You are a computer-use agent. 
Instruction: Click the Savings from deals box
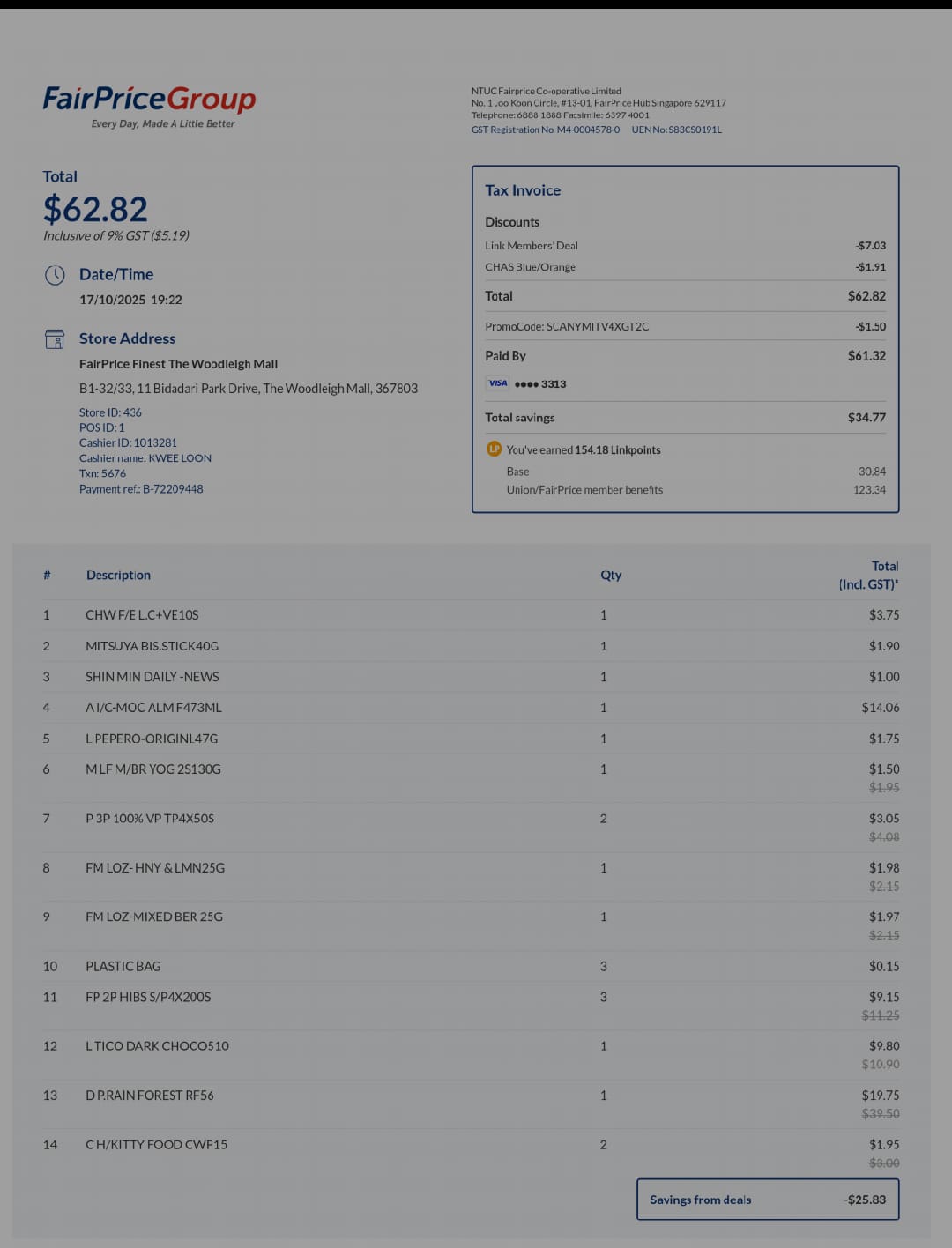coord(768,1200)
